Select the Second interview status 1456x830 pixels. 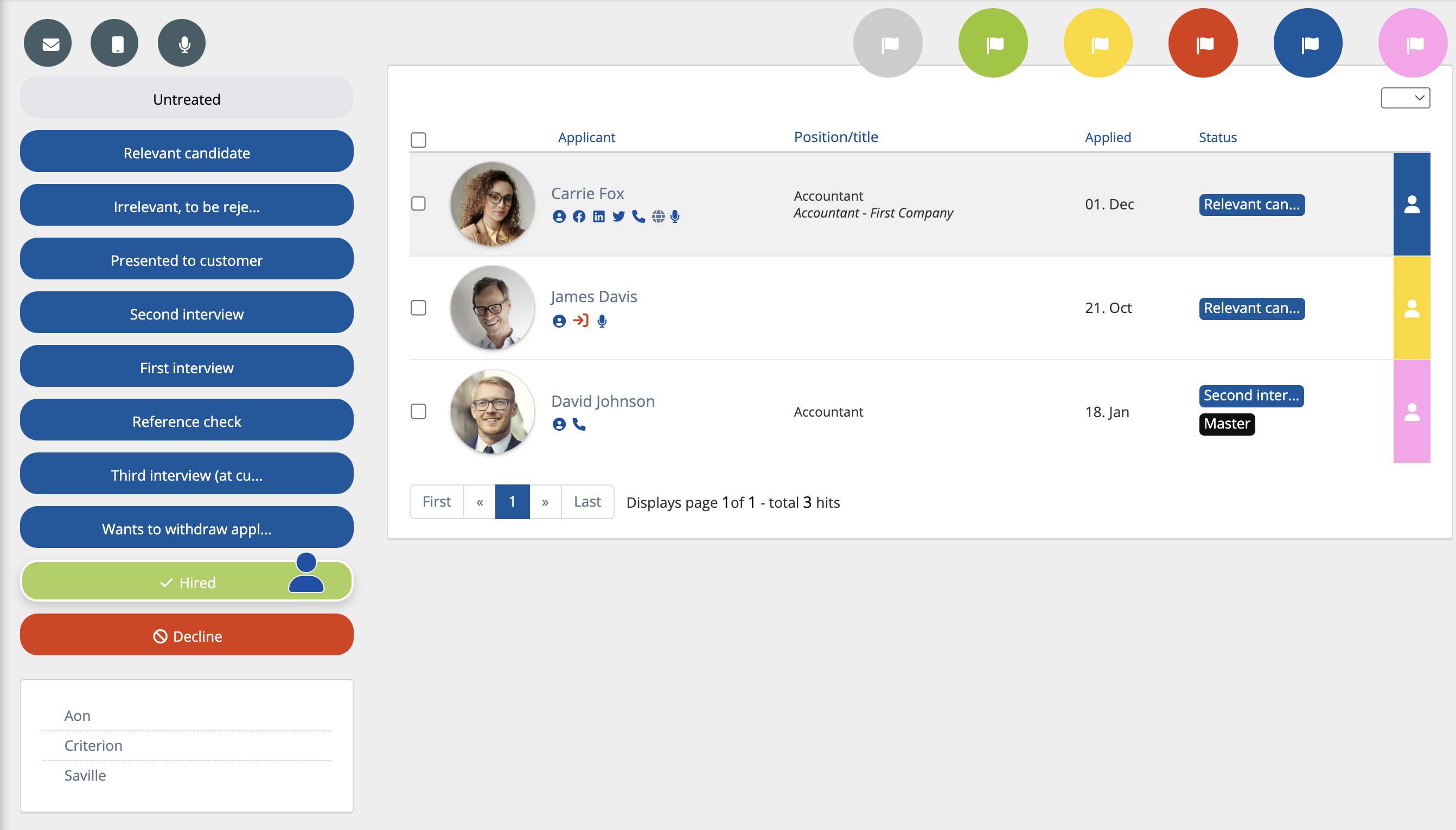coord(187,314)
